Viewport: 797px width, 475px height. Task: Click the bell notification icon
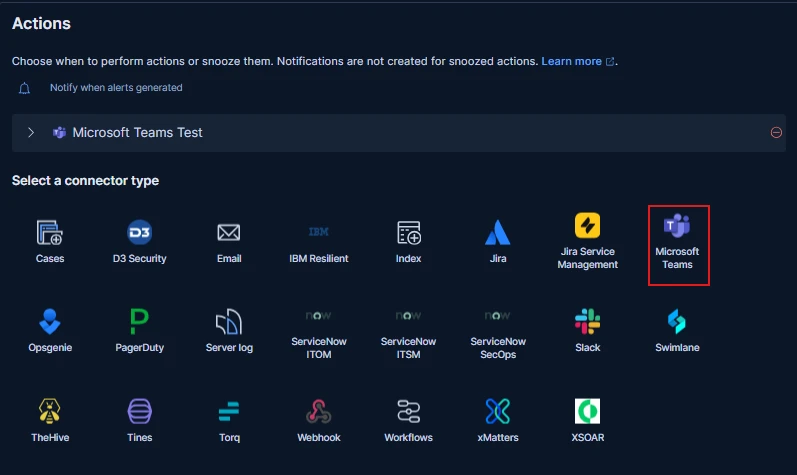click(24, 88)
